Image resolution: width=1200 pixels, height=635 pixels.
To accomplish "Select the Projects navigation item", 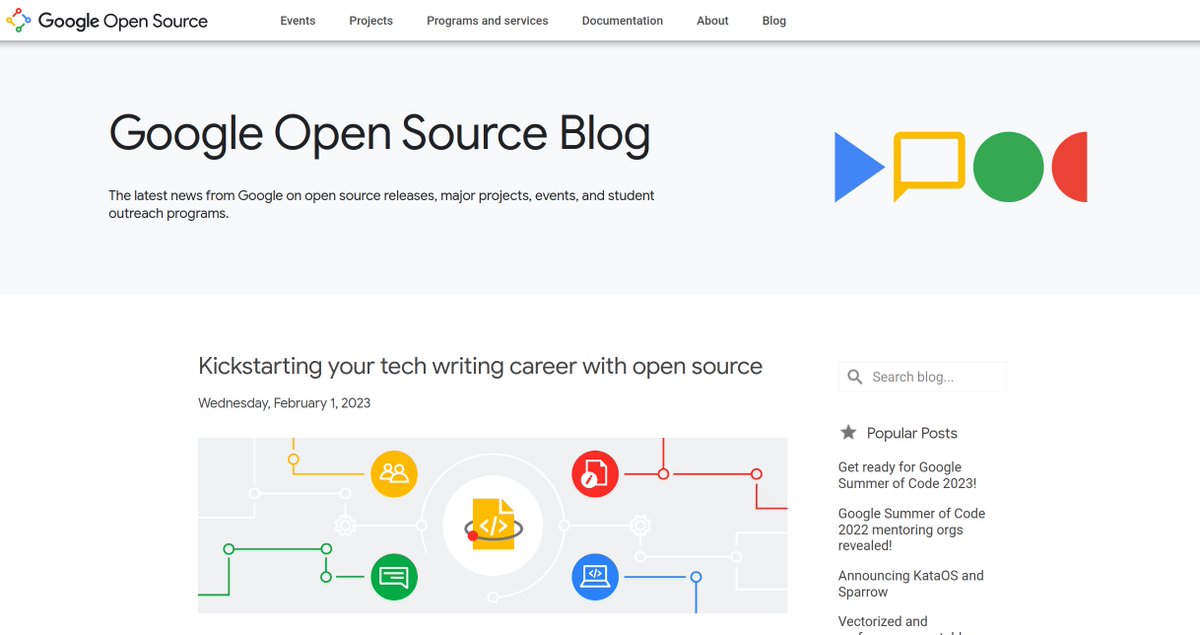I will (371, 20).
